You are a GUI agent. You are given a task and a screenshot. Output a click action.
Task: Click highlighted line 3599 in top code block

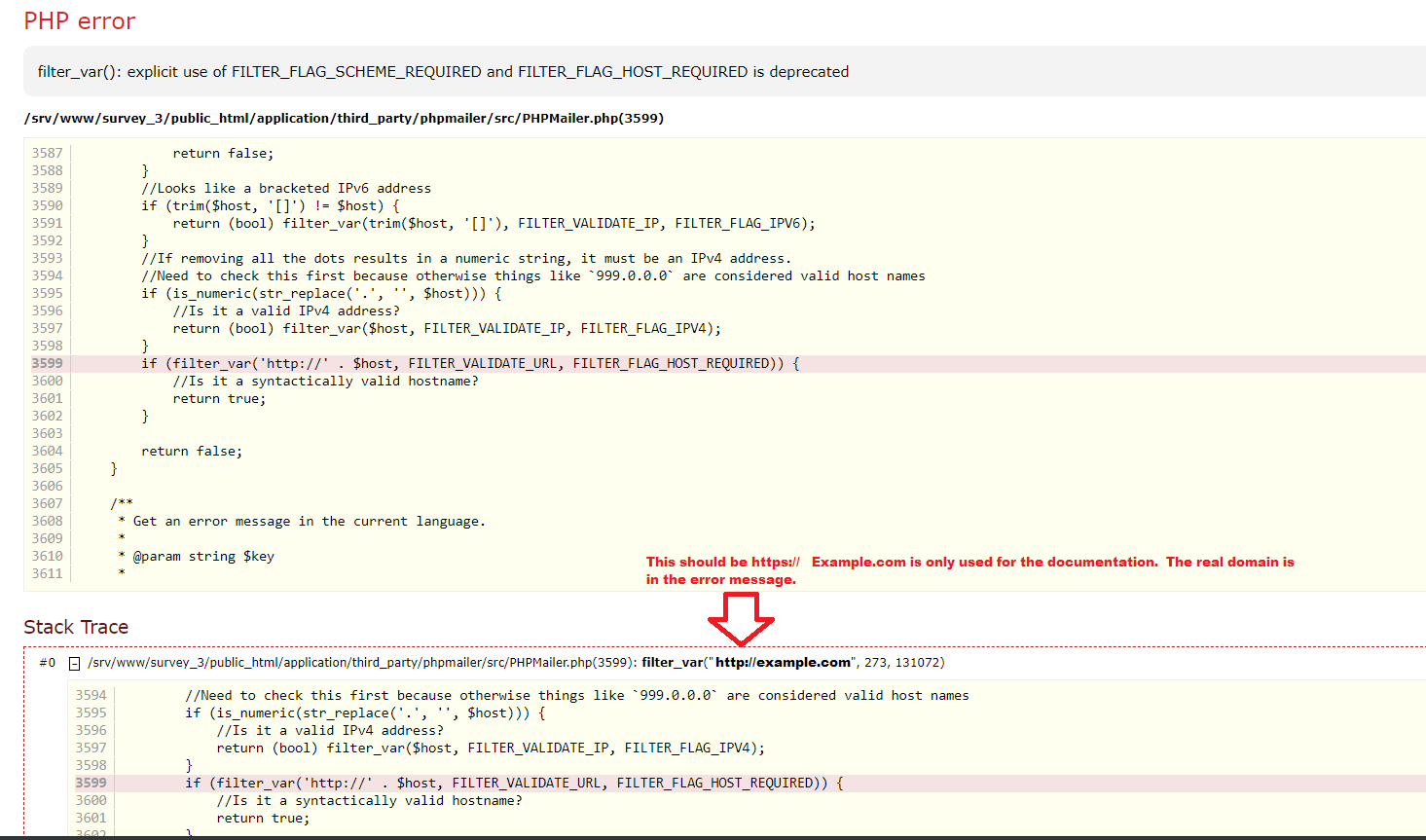pos(470,364)
